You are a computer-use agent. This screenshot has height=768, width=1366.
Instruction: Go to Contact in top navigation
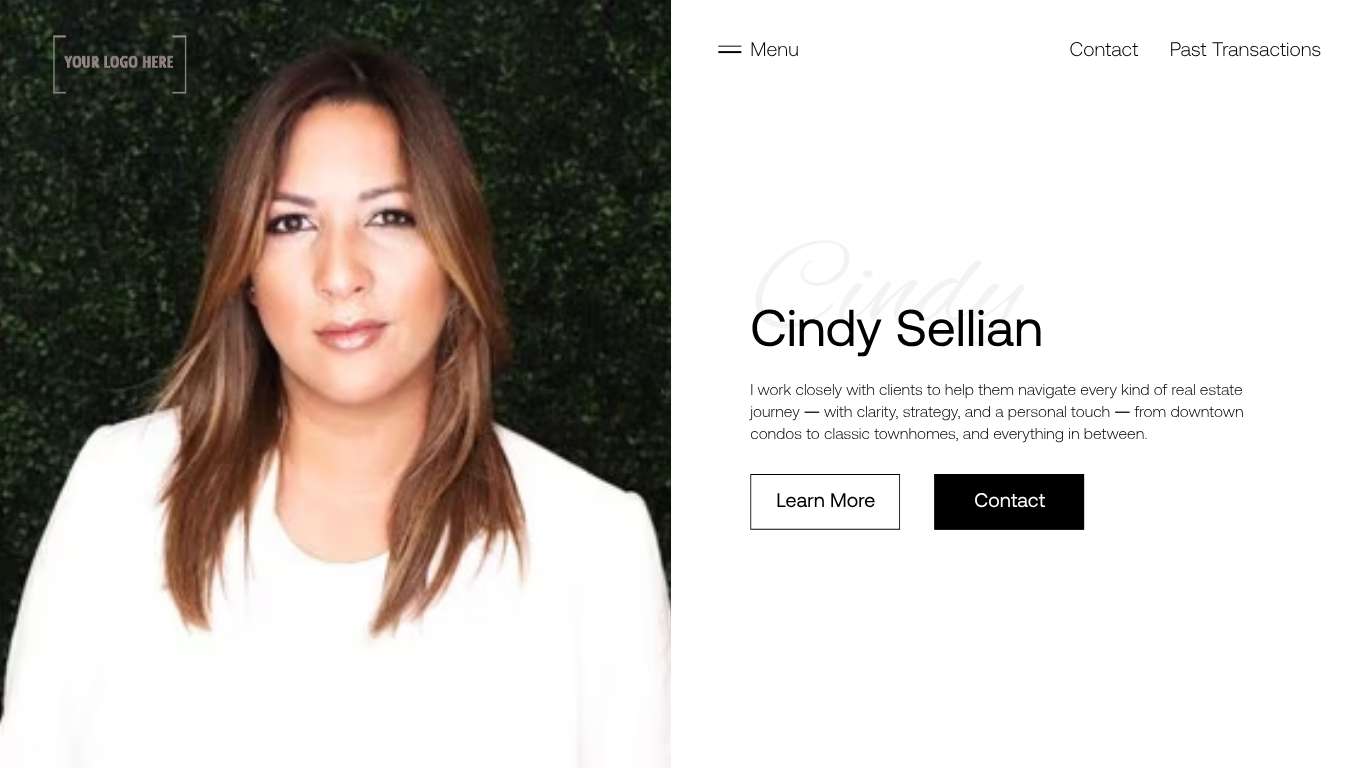[1103, 50]
